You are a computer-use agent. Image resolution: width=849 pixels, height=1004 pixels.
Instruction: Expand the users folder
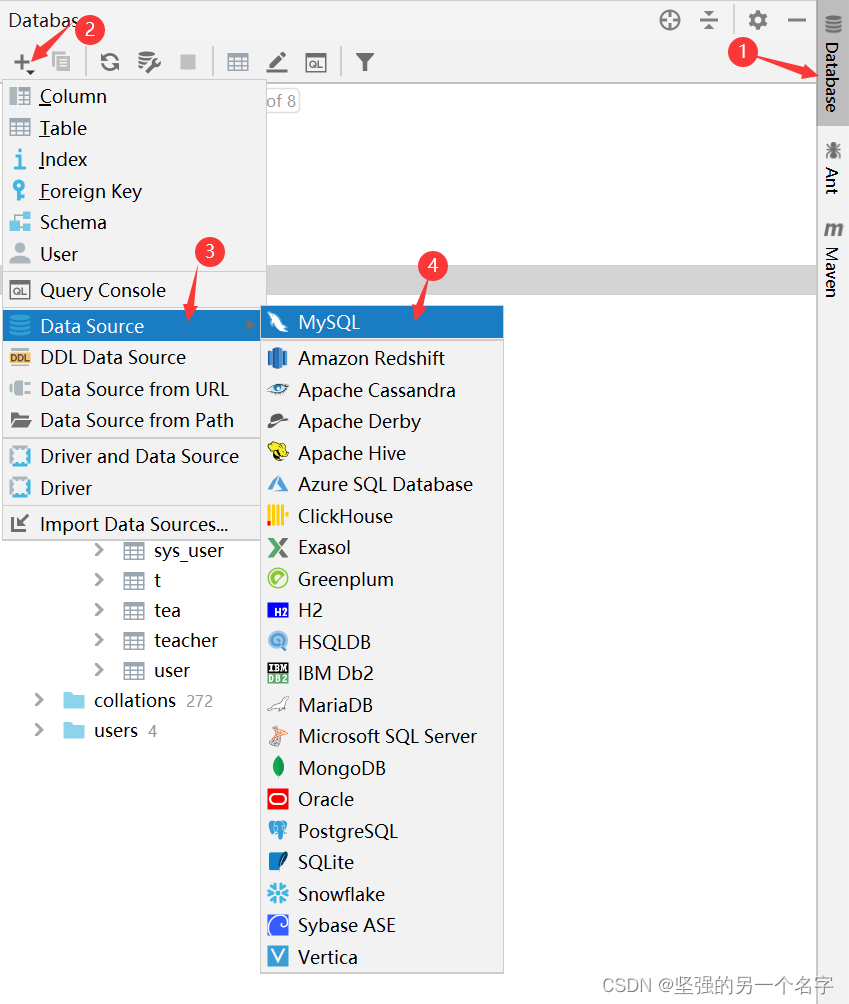[39, 730]
